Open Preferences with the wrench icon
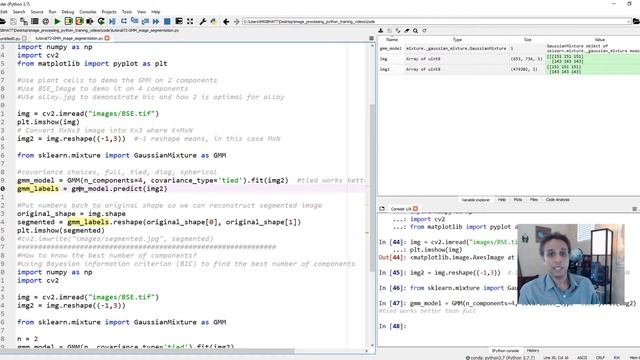Image resolution: width=640 pixels, height=360 pixels. (202, 21)
